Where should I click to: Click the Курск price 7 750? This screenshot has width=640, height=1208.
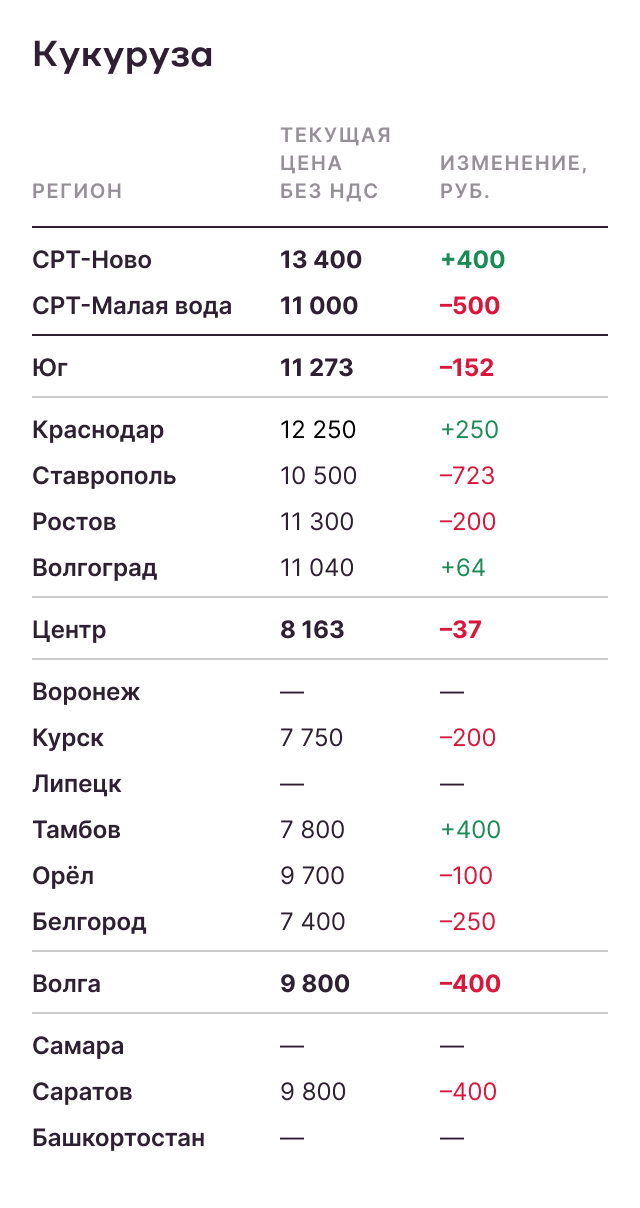pos(311,738)
